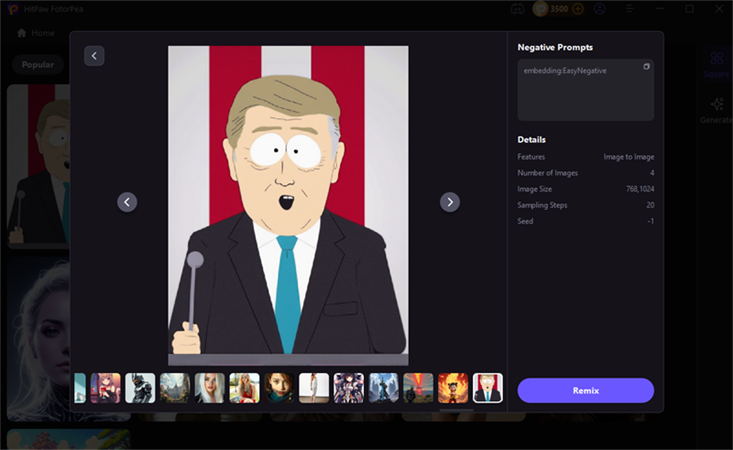Close the HitPaw FotorPea window
The image size is (733, 450).
pos(719,9)
